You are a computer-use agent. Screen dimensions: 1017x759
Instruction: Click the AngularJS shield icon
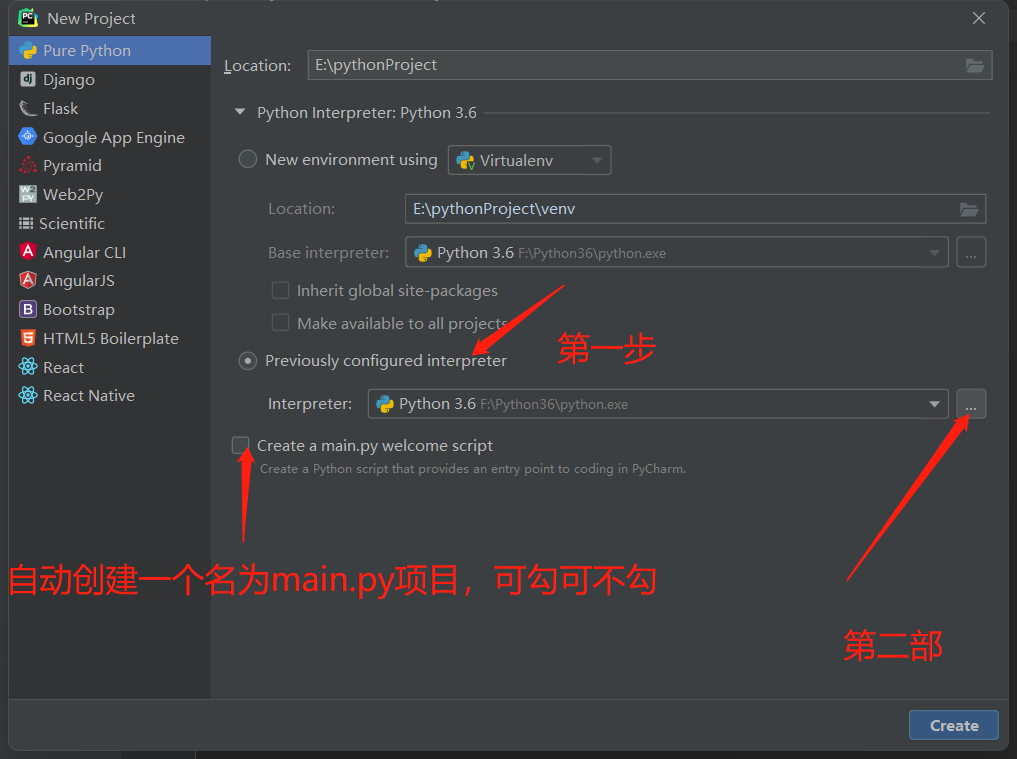coord(28,280)
